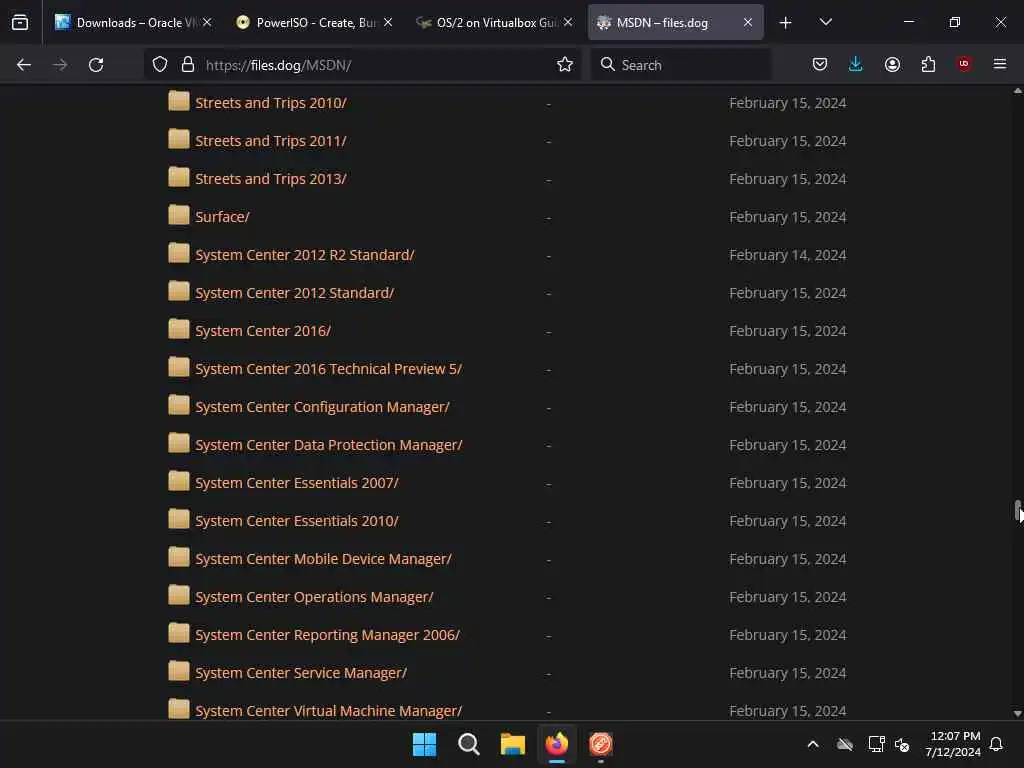Close the OS/2 on Virtualbox tab
The width and height of the screenshot is (1024, 768).
coord(568,22)
